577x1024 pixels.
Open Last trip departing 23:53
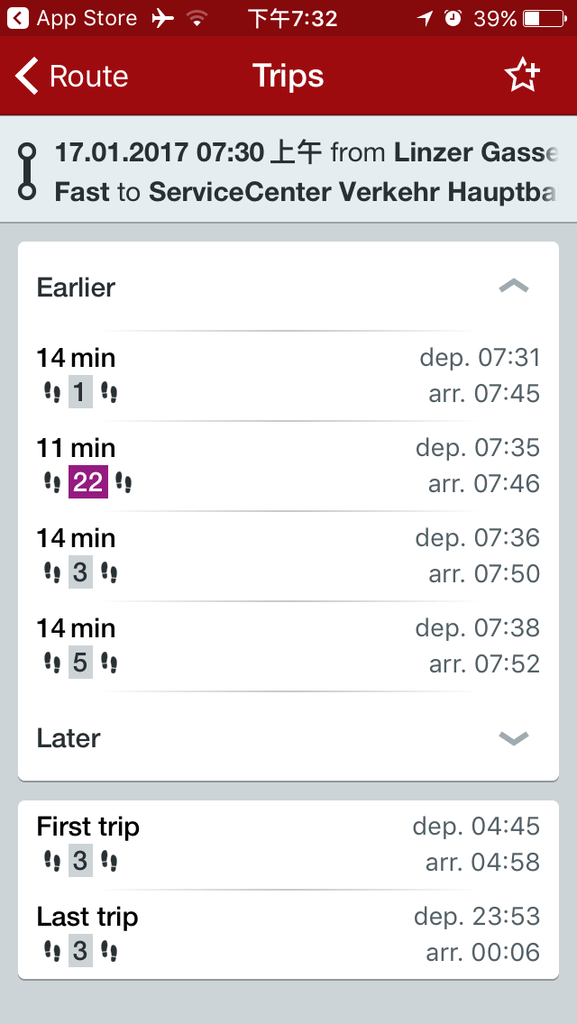288,935
